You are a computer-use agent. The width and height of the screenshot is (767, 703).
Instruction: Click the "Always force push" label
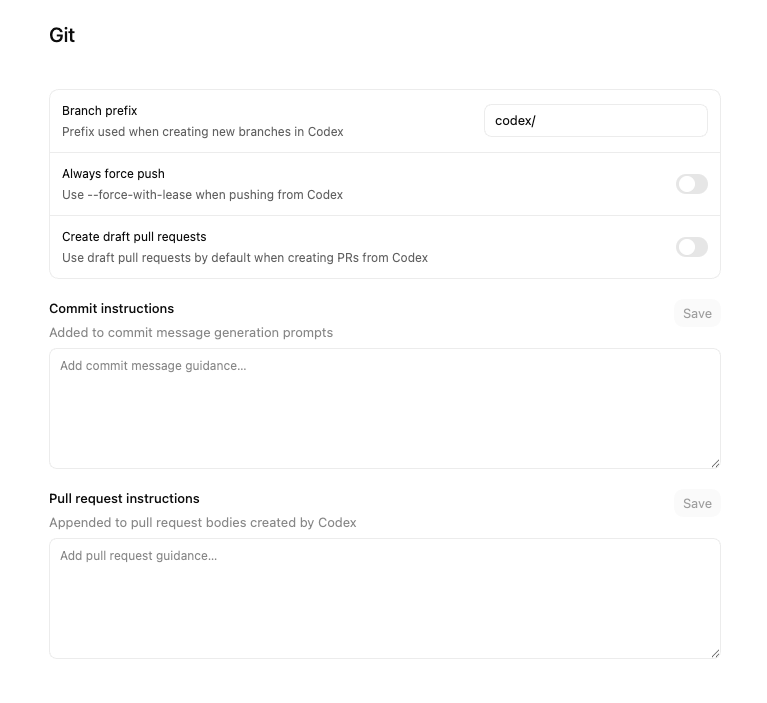tap(113, 174)
